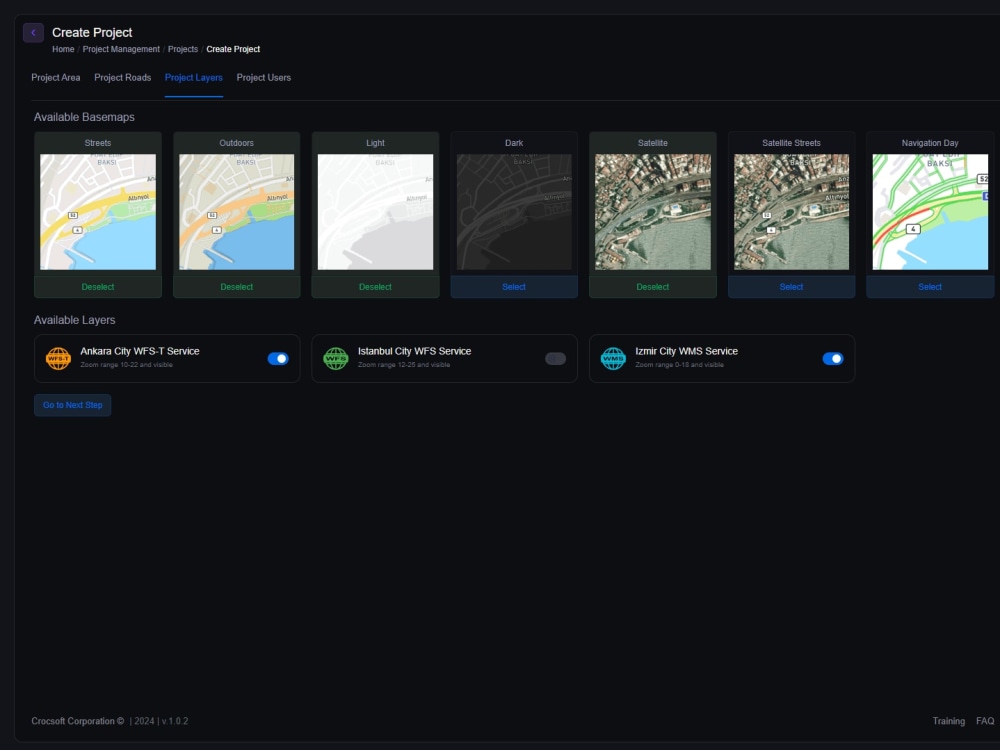Open the Training link in footer
This screenshot has height=750, width=1000.
coord(948,721)
